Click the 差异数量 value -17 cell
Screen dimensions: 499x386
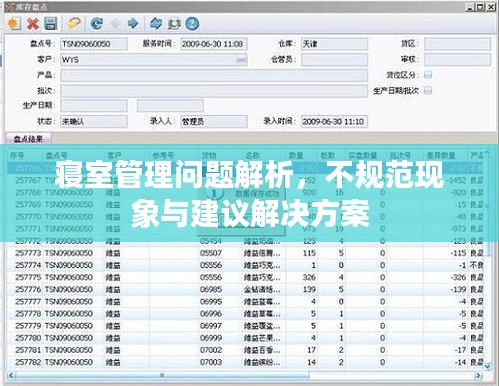pyautogui.click(x=445, y=350)
